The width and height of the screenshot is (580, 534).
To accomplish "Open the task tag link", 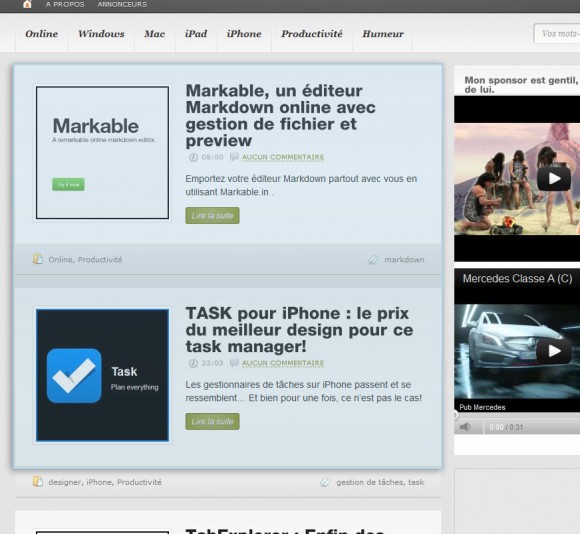I will [x=416, y=482].
